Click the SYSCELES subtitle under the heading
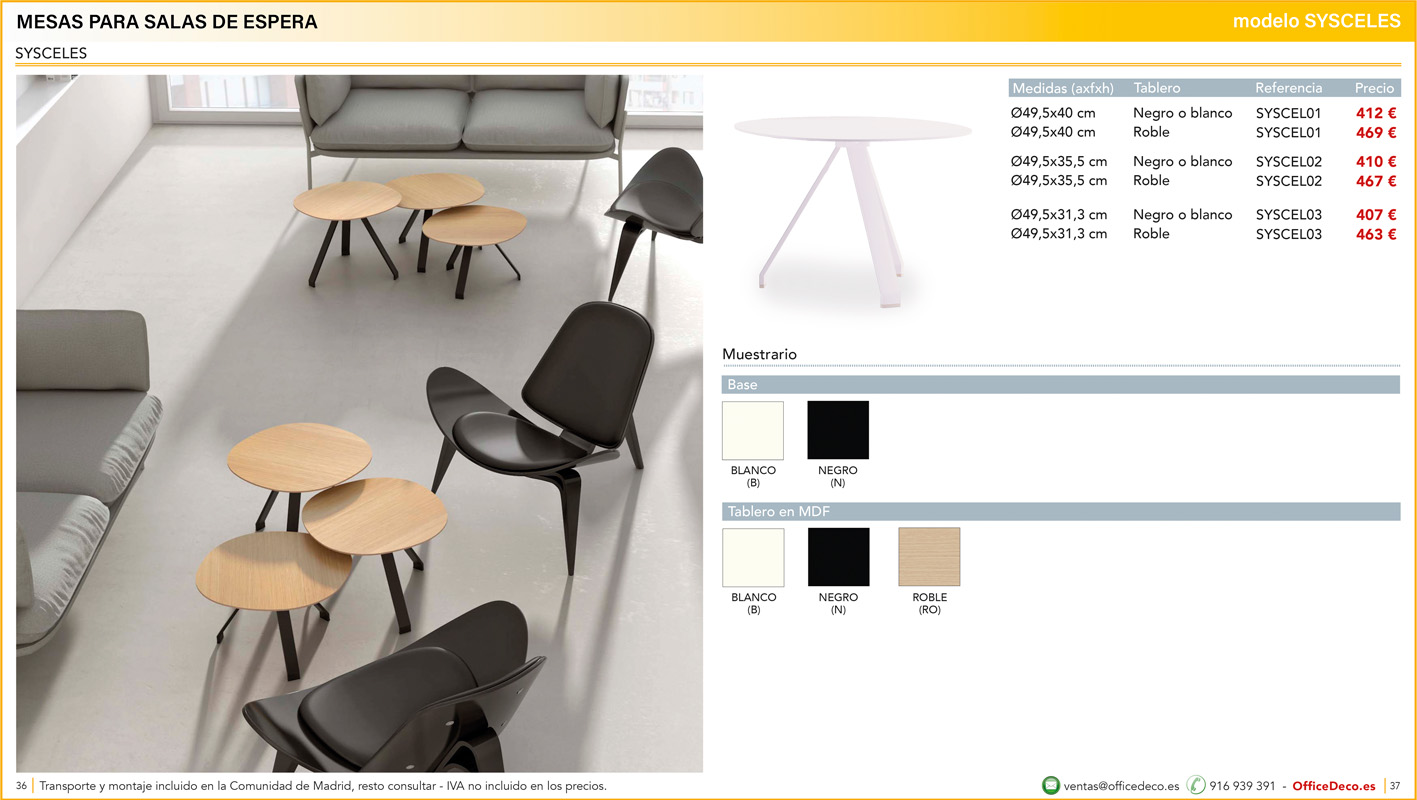The width and height of the screenshot is (1417, 800). (51, 54)
